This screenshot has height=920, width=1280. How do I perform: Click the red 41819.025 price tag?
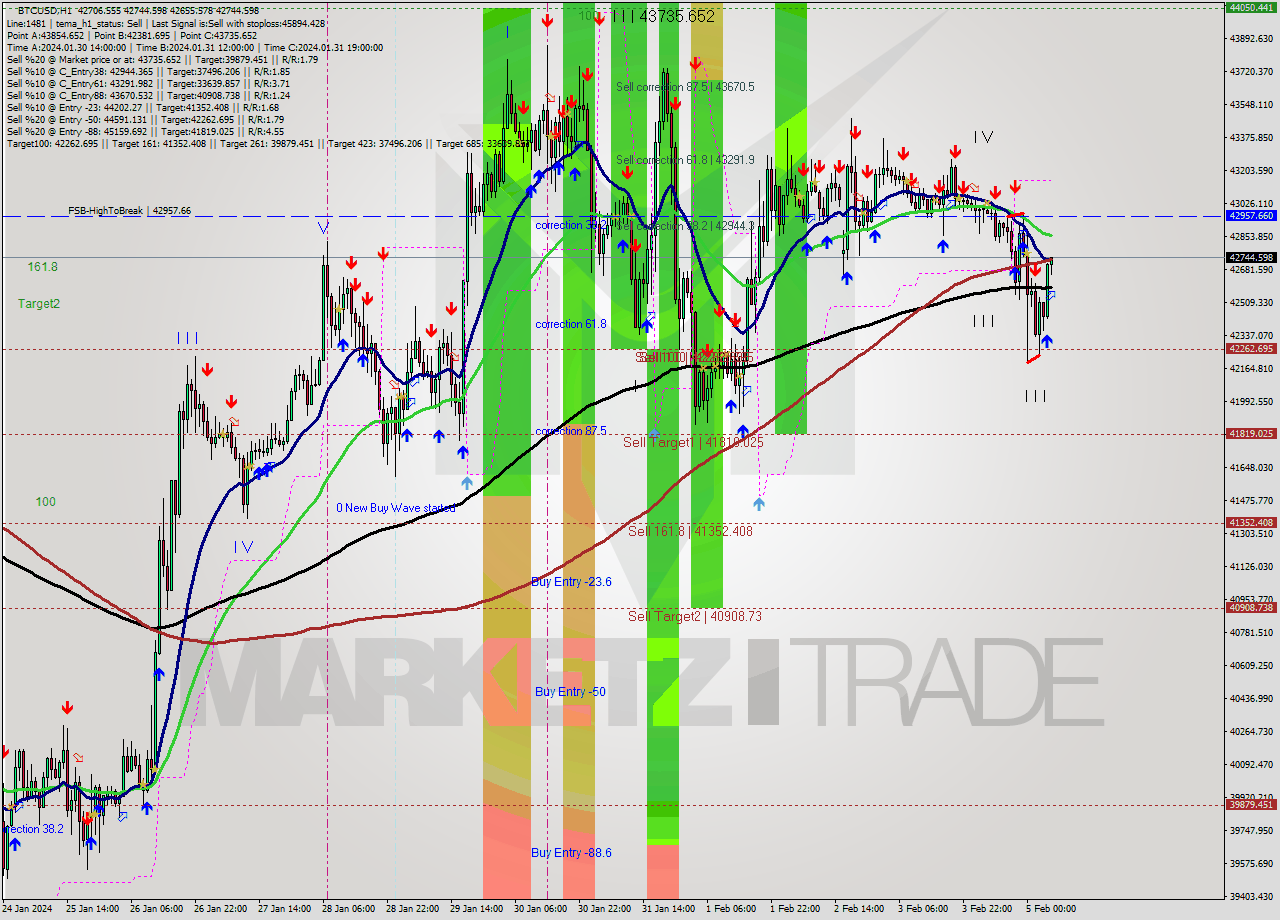(1251, 434)
